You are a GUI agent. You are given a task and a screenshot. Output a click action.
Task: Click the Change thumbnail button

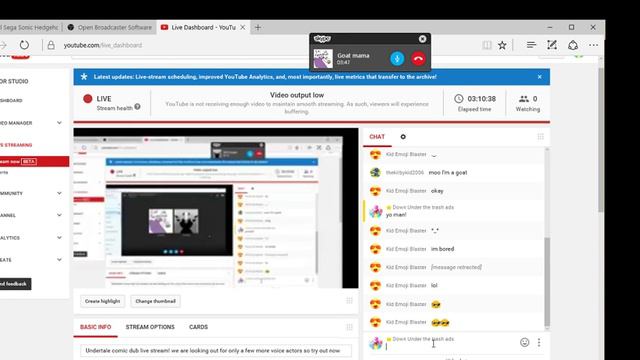[x=156, y=301]
